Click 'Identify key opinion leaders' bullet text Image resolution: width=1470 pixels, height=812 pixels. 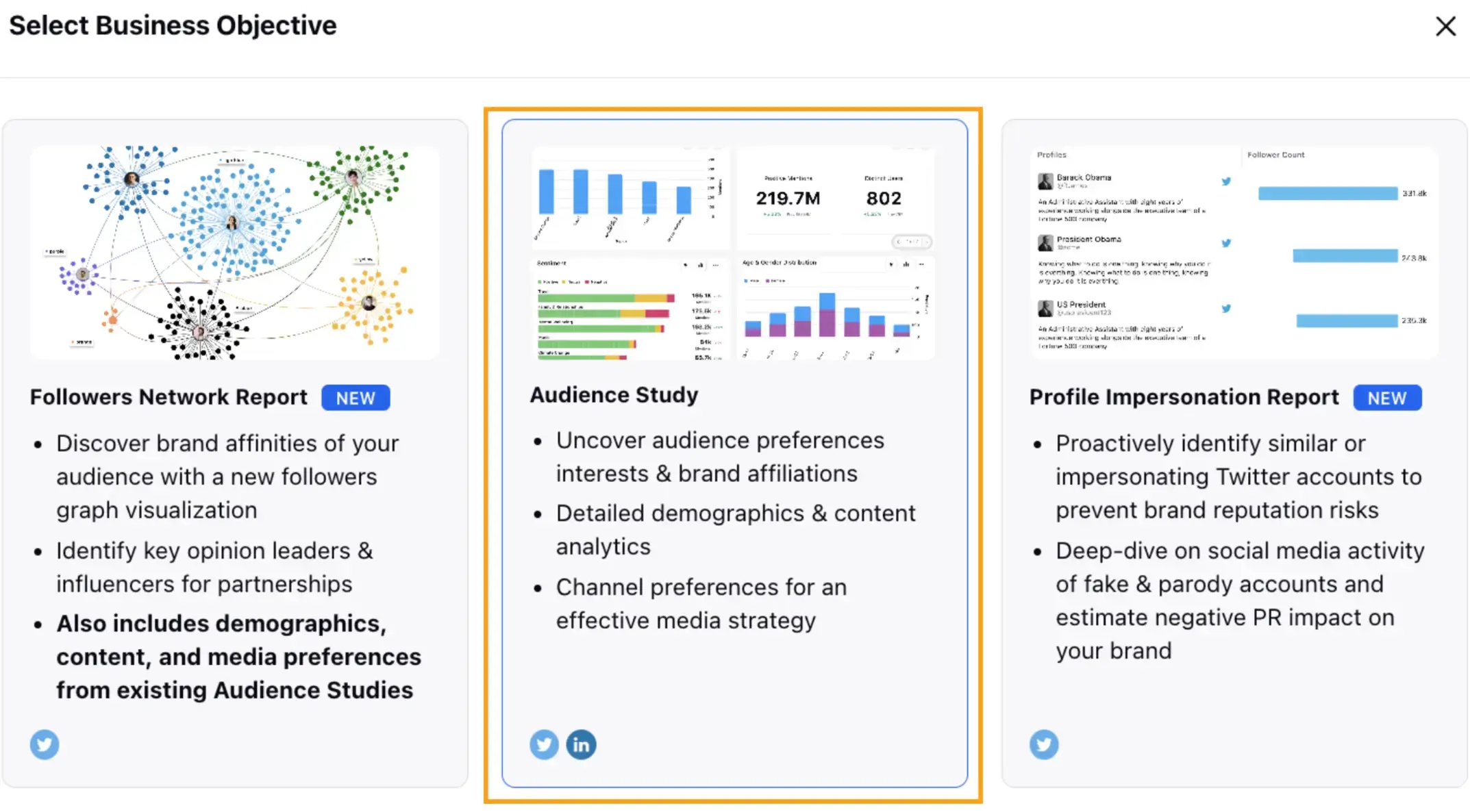point(214,567)
